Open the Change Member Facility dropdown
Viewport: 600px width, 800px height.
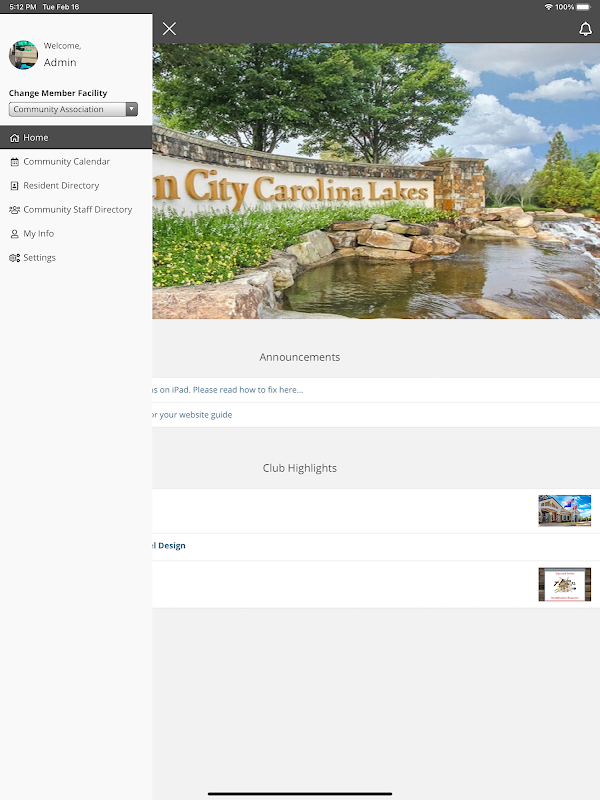[x=73, y=109]
